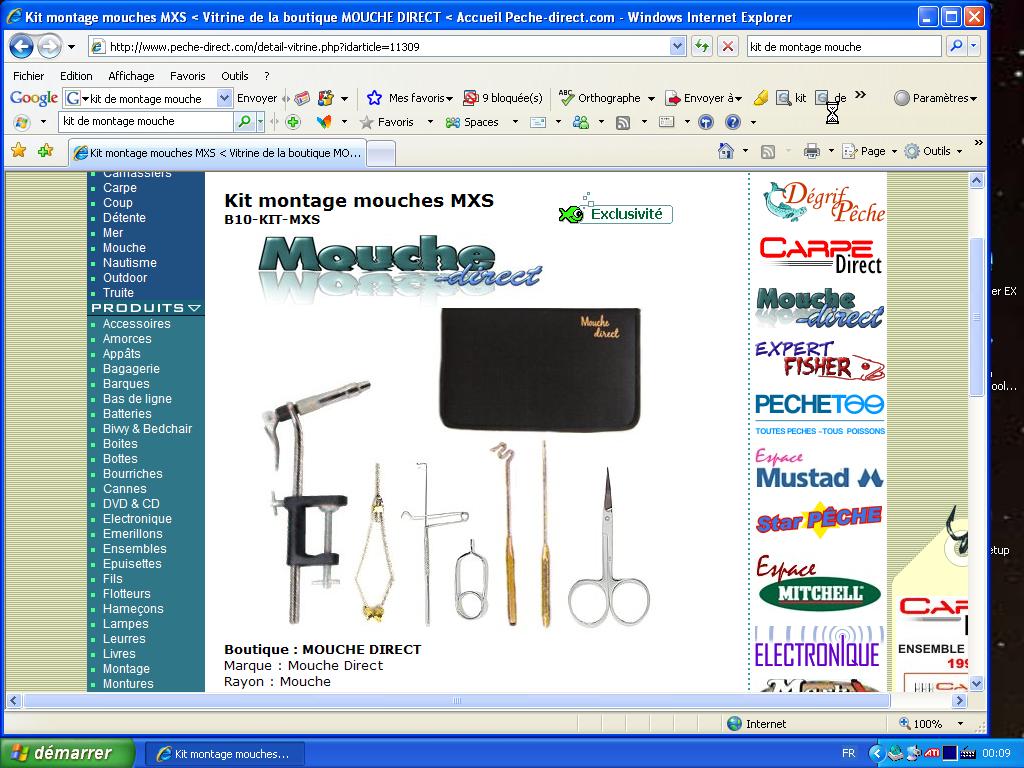Open Favorites Center yellow star icon
Viewport: 1024px width, 768px height.
[x=19, y=151]
